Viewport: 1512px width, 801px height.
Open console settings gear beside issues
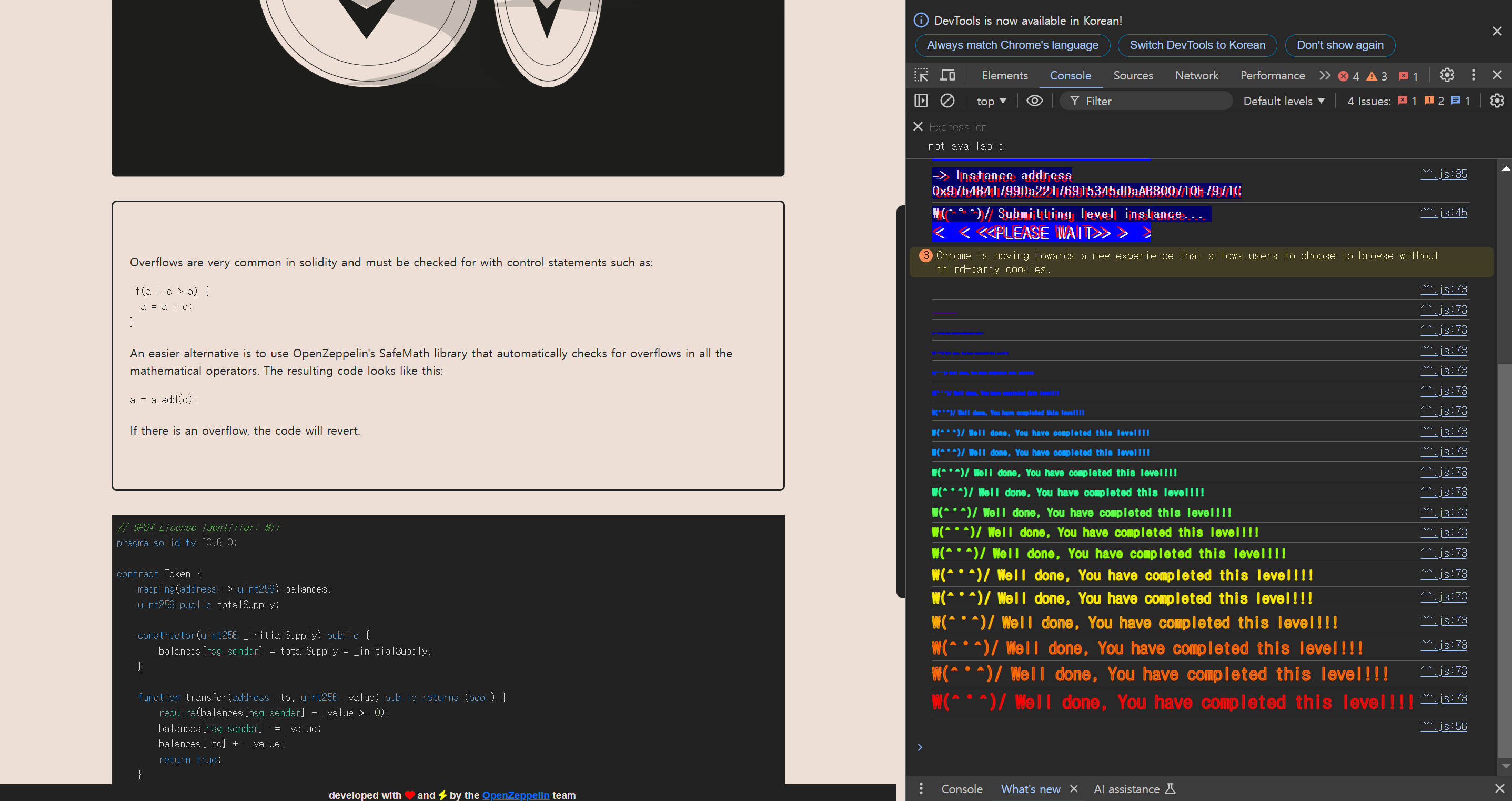click(x=1497, y=101)
